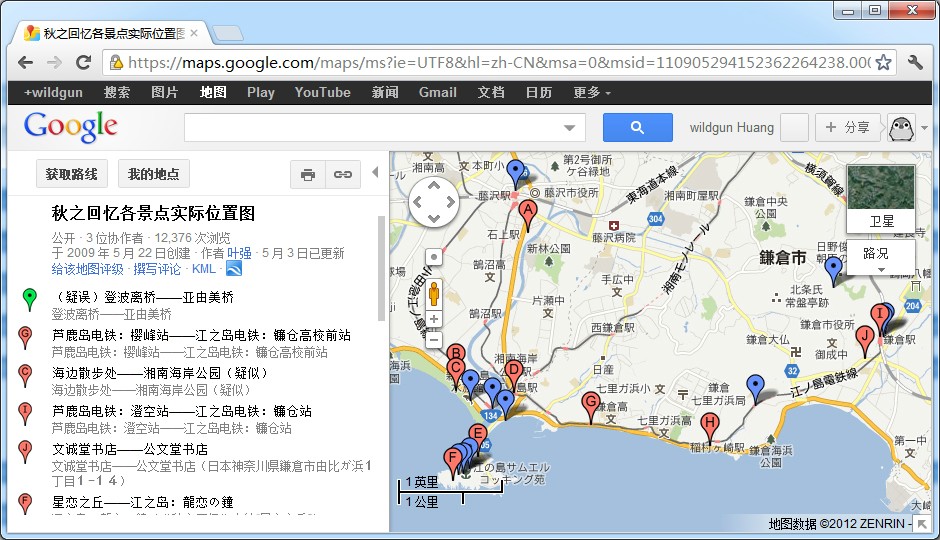Open Play in the Google bar
The image size is (940, 540).
pyautogui.click(x=261, y=92)
